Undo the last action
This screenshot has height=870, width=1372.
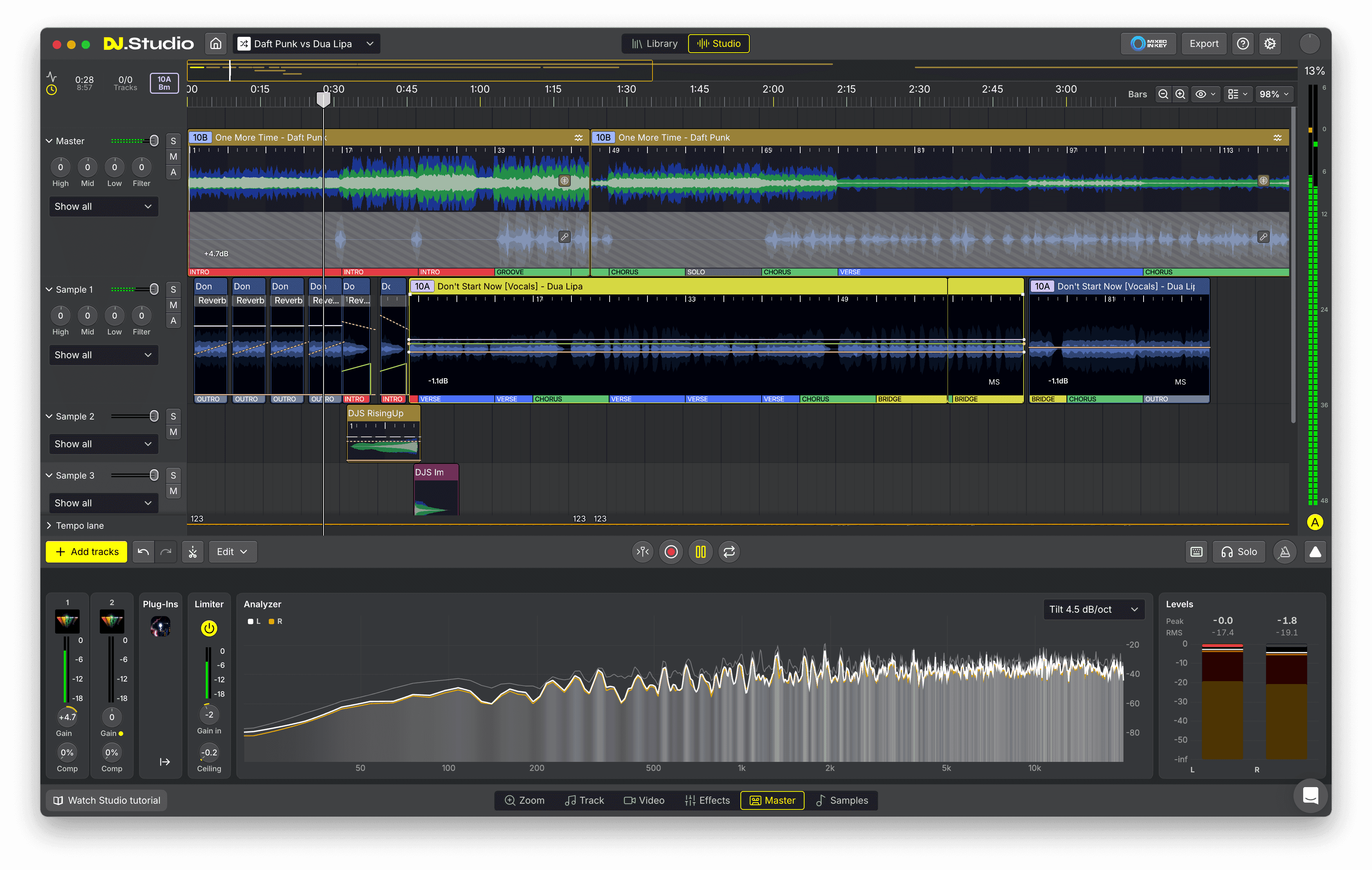tap(144, 551)
